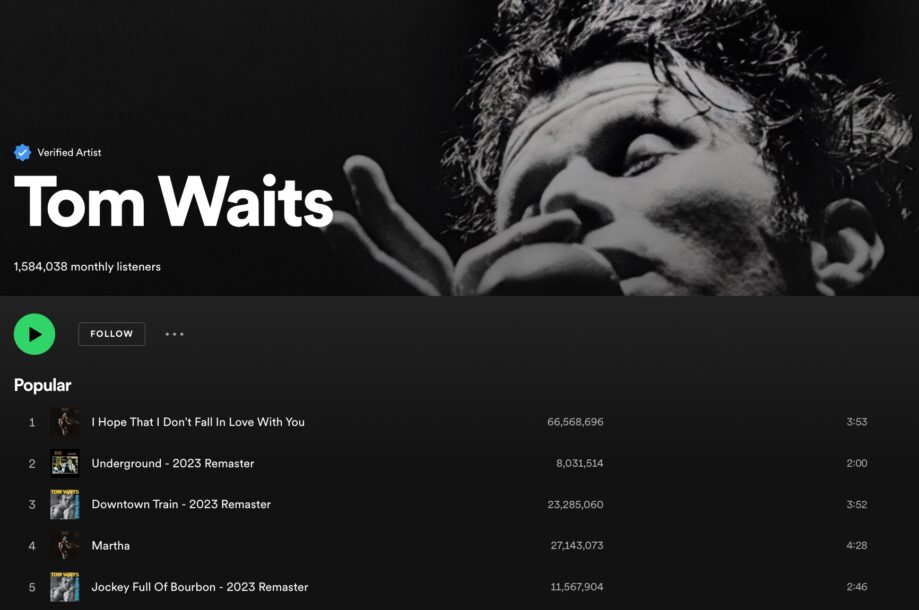Select Downtown Train - 2023 Remaster title
Image resolution: width=919 pixels, height=610 pixels.
coord(181,505)
